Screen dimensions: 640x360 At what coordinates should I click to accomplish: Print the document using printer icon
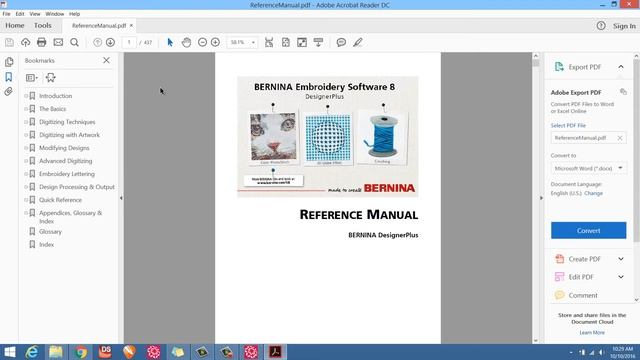point(42,42)
